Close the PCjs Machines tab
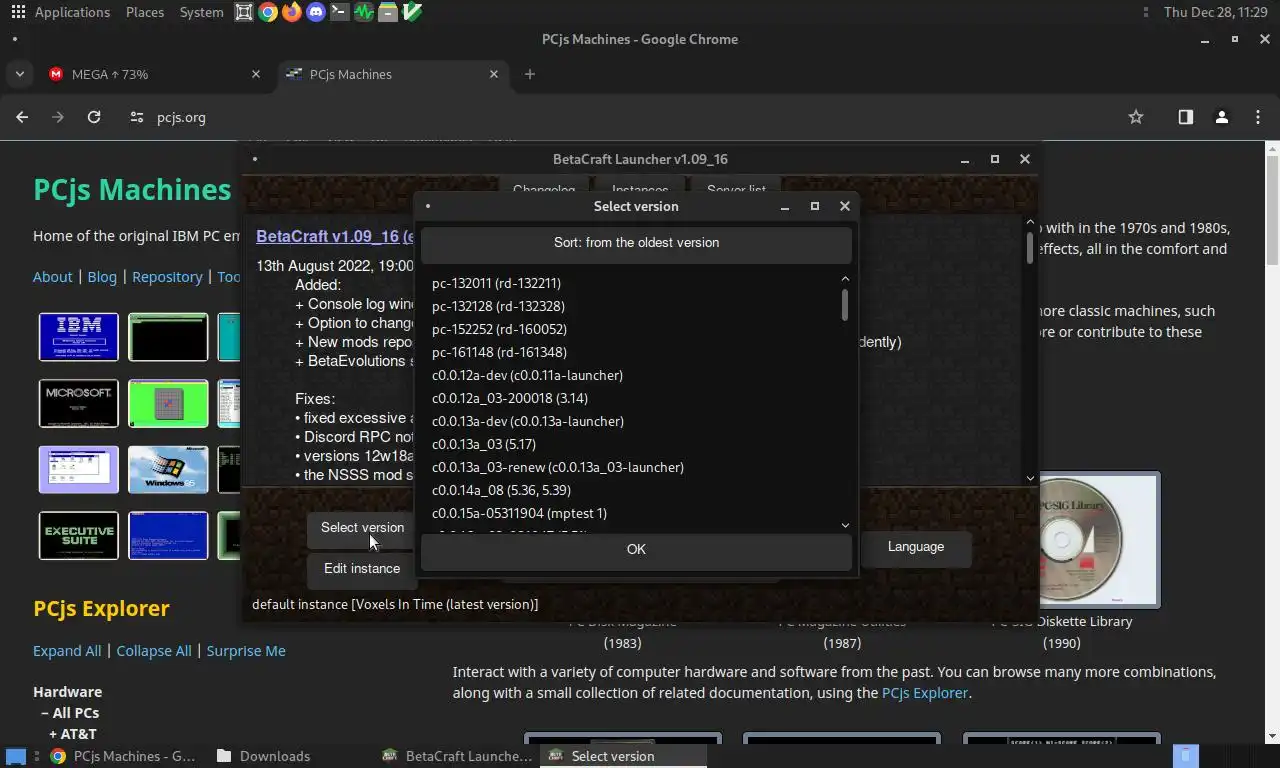 tap(494, 74)
